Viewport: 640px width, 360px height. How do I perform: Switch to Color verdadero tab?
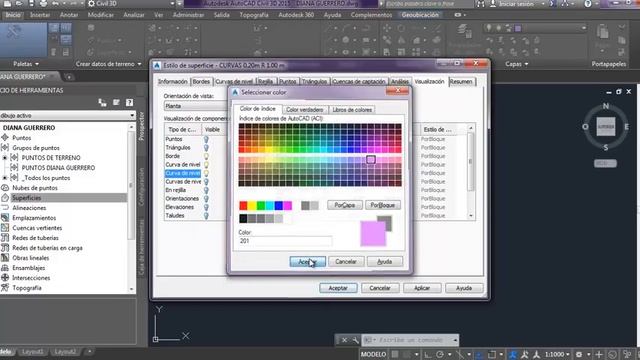[x=304, y=109]
